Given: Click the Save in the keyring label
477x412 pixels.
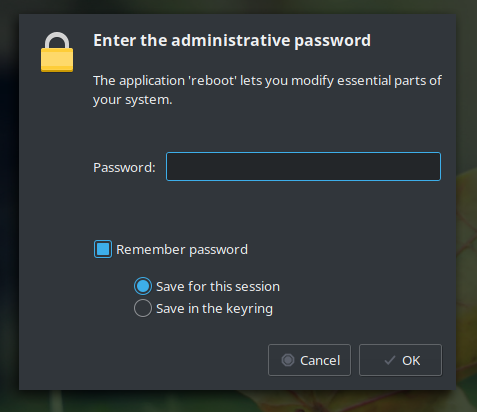Looking at the screenshot, I should pos(215,309).
